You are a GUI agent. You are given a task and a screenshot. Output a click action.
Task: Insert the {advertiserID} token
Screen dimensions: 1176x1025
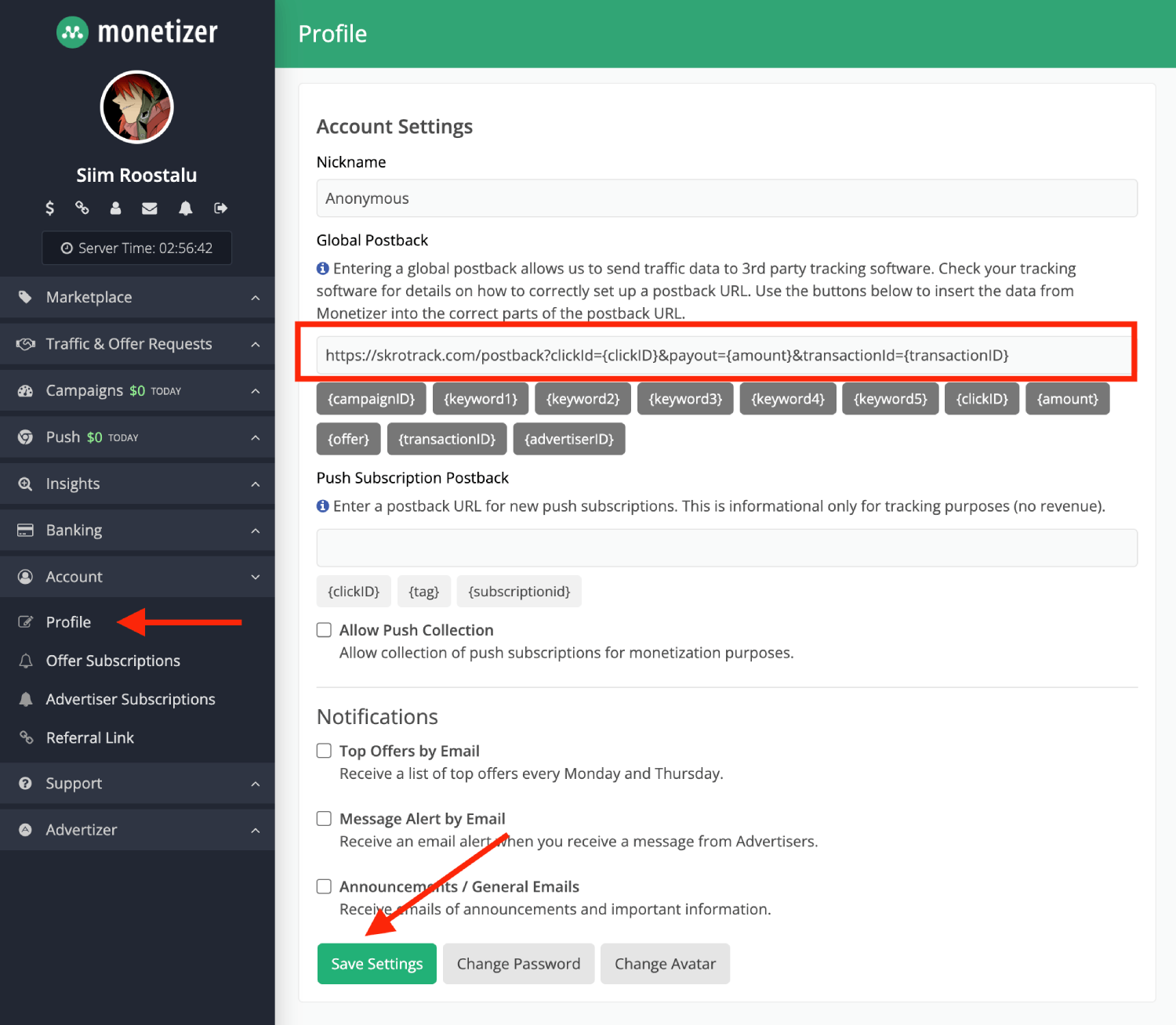[569, 439]
